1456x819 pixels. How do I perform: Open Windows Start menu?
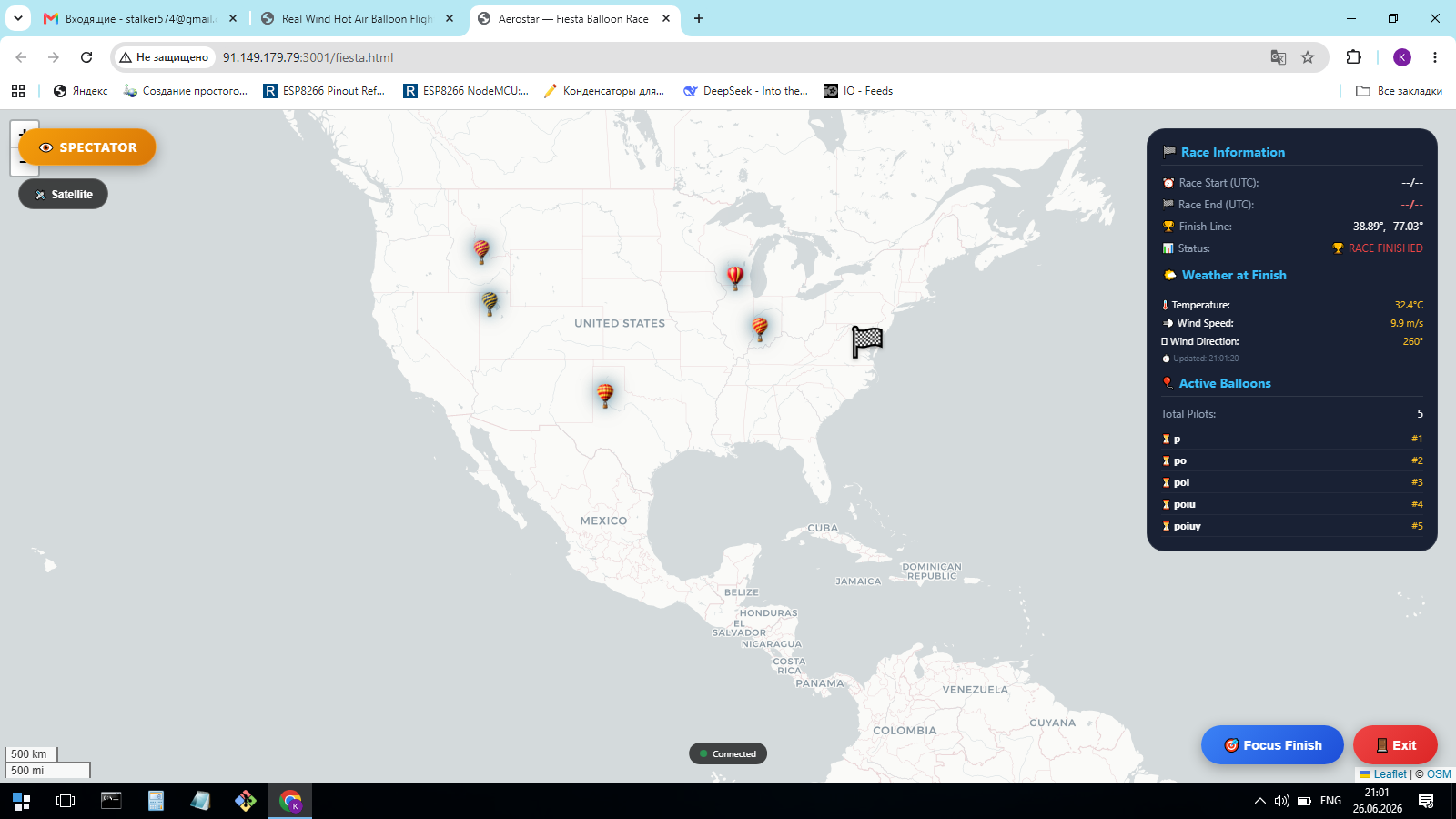pyautogui.click(x=22, y=801)
